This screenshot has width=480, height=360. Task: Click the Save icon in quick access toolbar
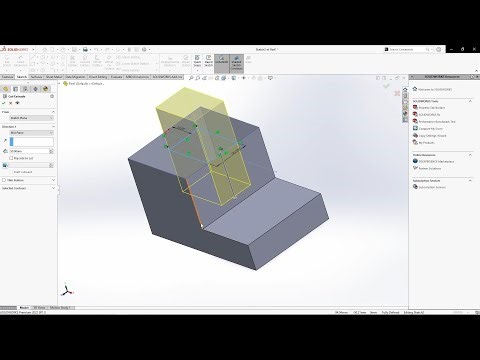[75, 49]
